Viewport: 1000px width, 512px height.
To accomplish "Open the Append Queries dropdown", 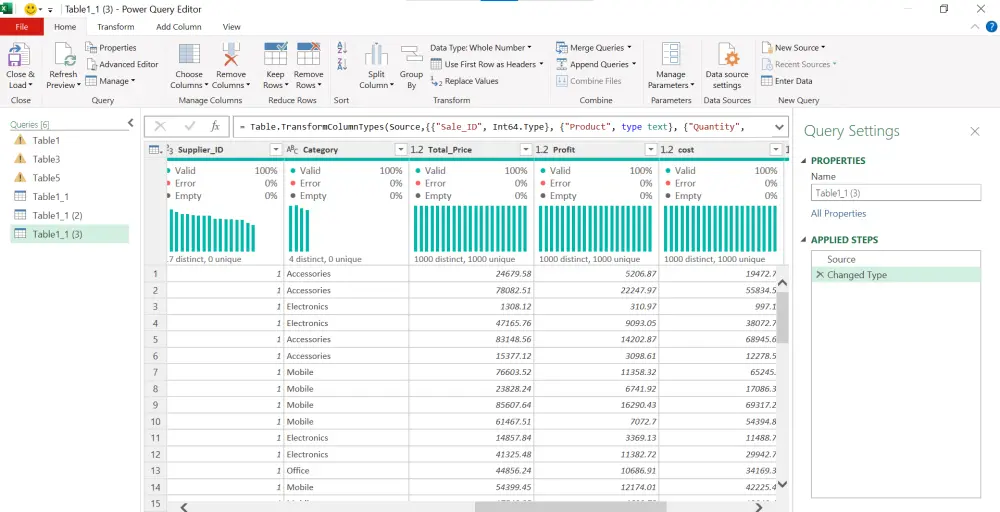I will tap(596, 64).
